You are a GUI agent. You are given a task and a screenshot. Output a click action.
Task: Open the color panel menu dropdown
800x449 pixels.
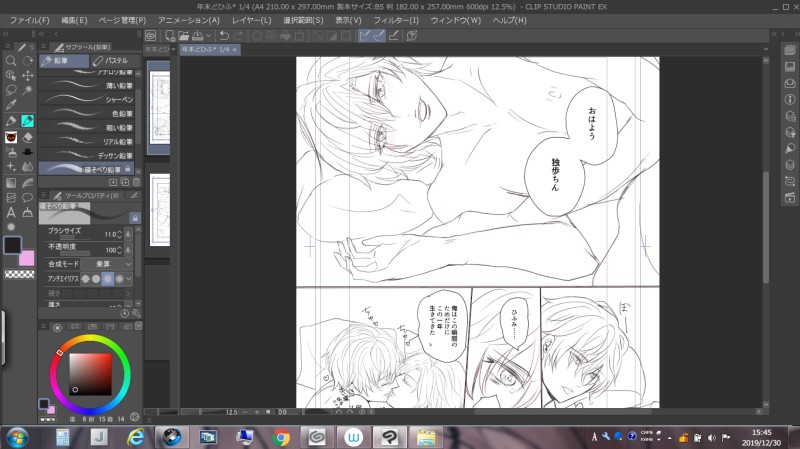click(138, 326)
